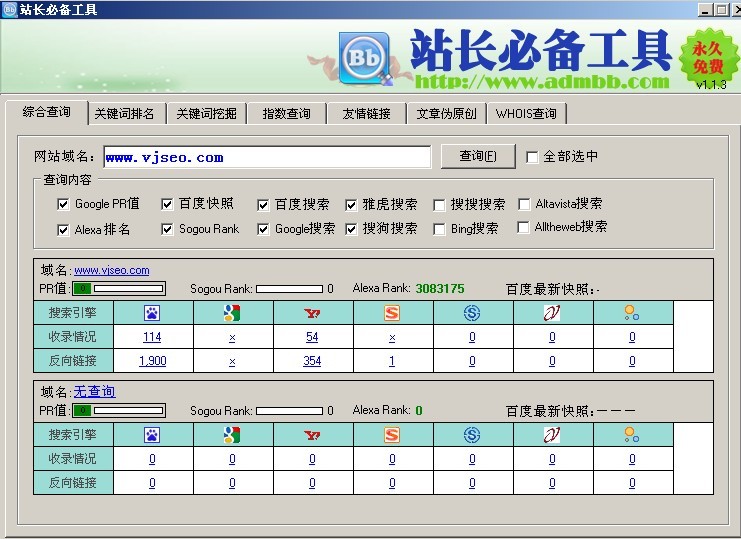This screenshot has height=539, width=741.
Task: Tick the 全部选中 select-all checkbox
Action: pyautogui.click(x=532, y=157)
